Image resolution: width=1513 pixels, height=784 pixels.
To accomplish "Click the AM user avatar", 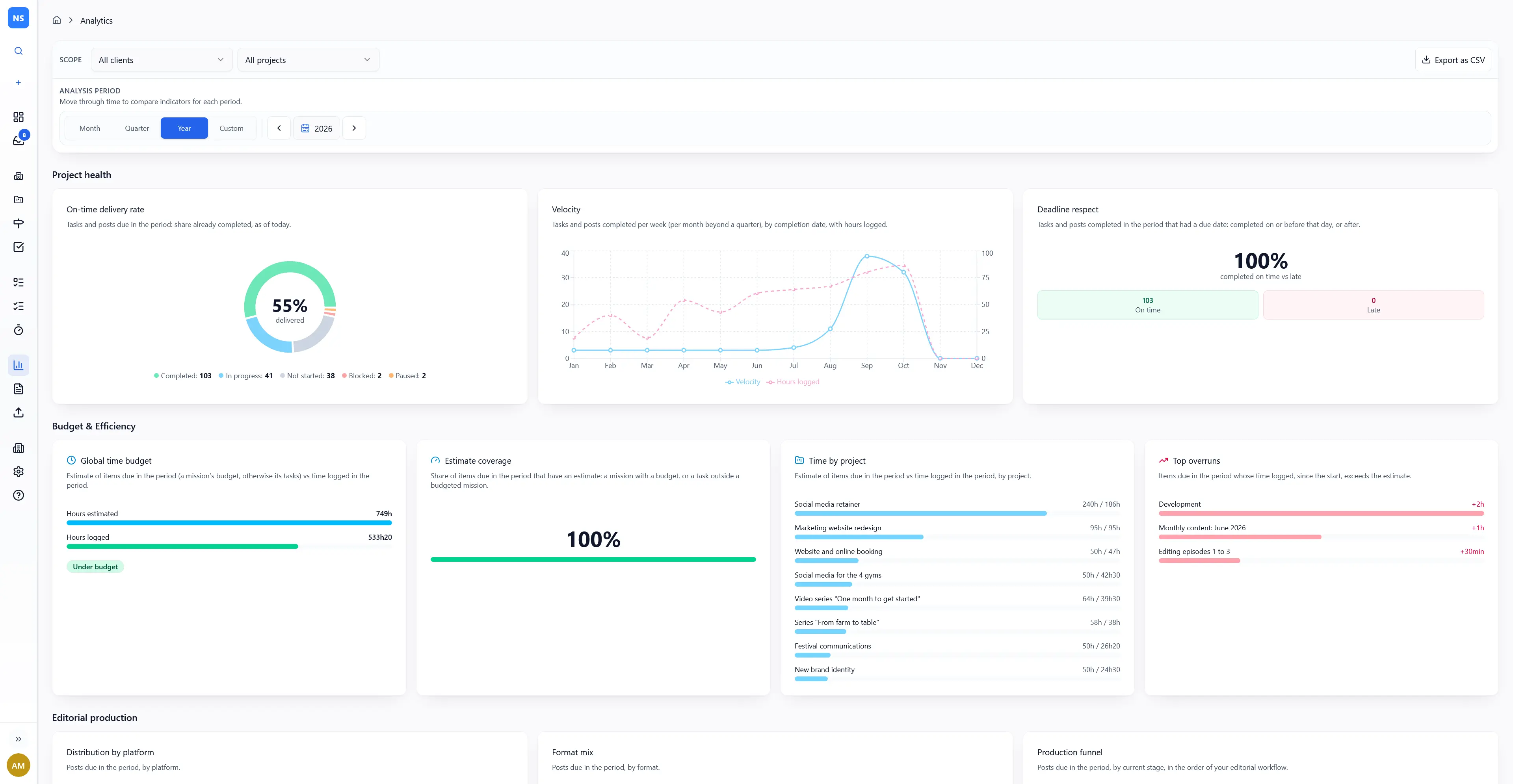I will [18, 765].
